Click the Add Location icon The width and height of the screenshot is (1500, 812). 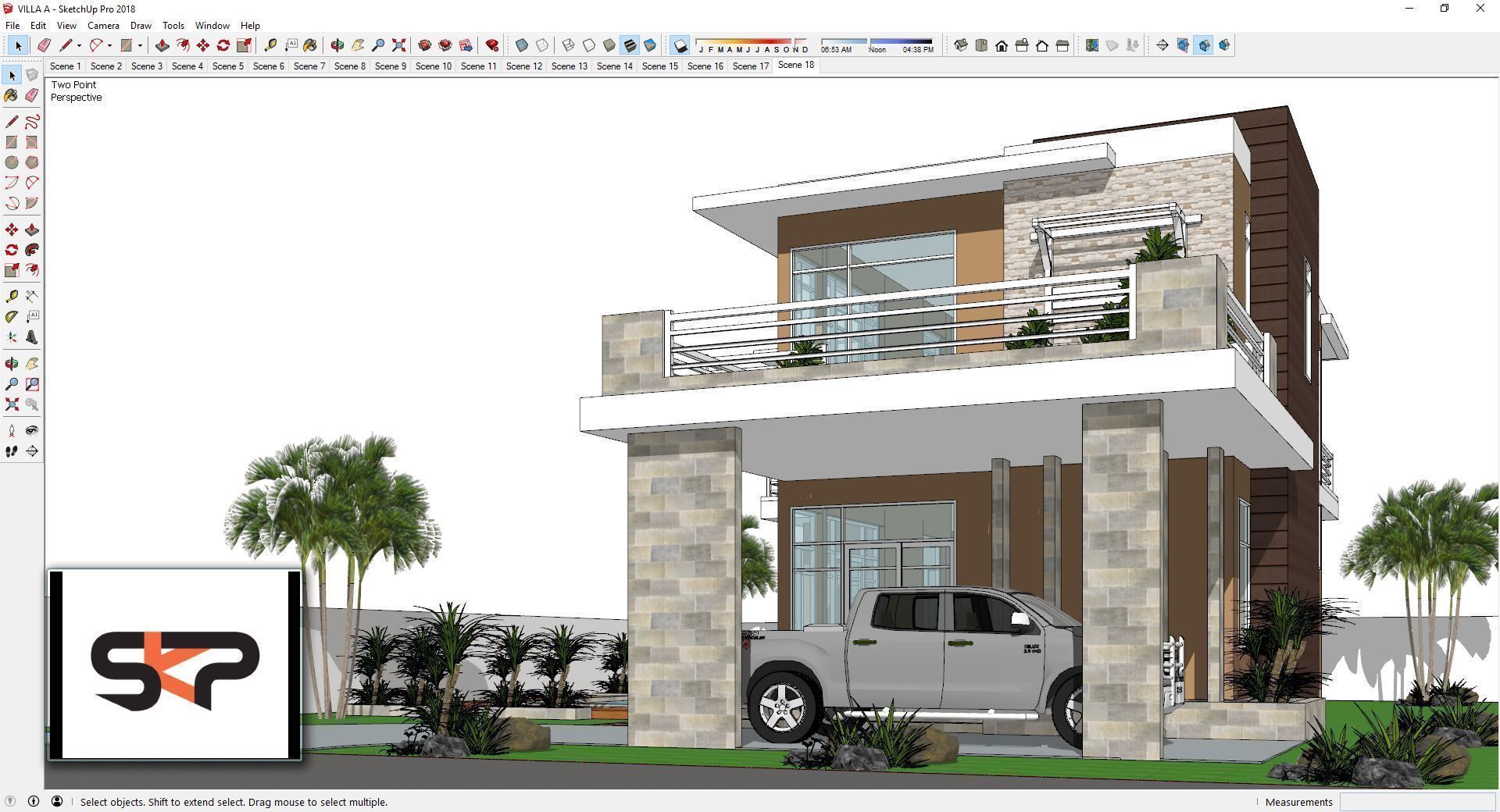click(1092, 45)
